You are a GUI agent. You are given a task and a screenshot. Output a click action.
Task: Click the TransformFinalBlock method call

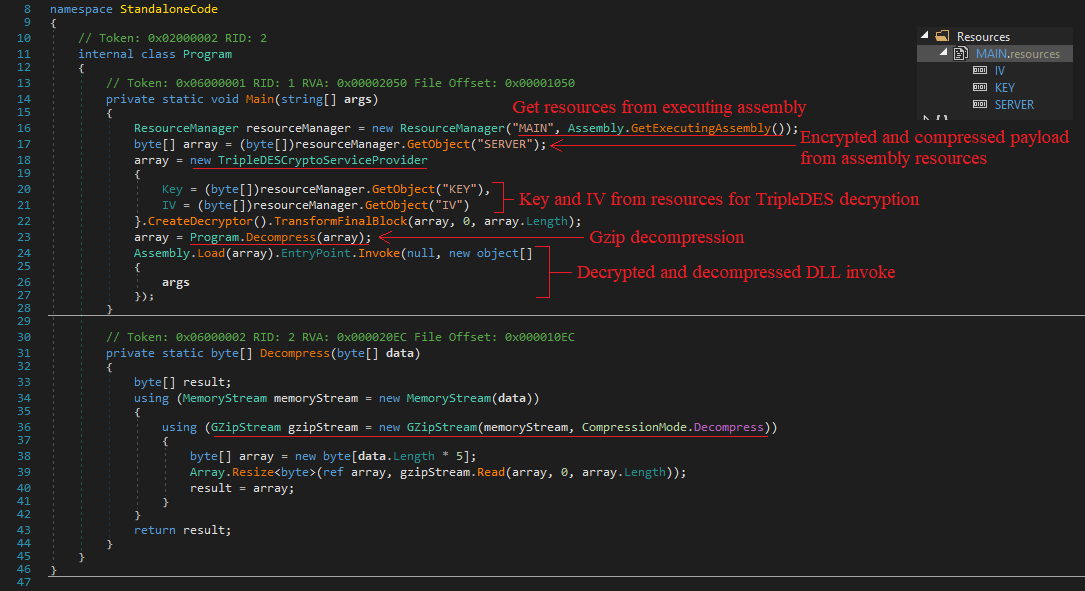tap(340, 221)
